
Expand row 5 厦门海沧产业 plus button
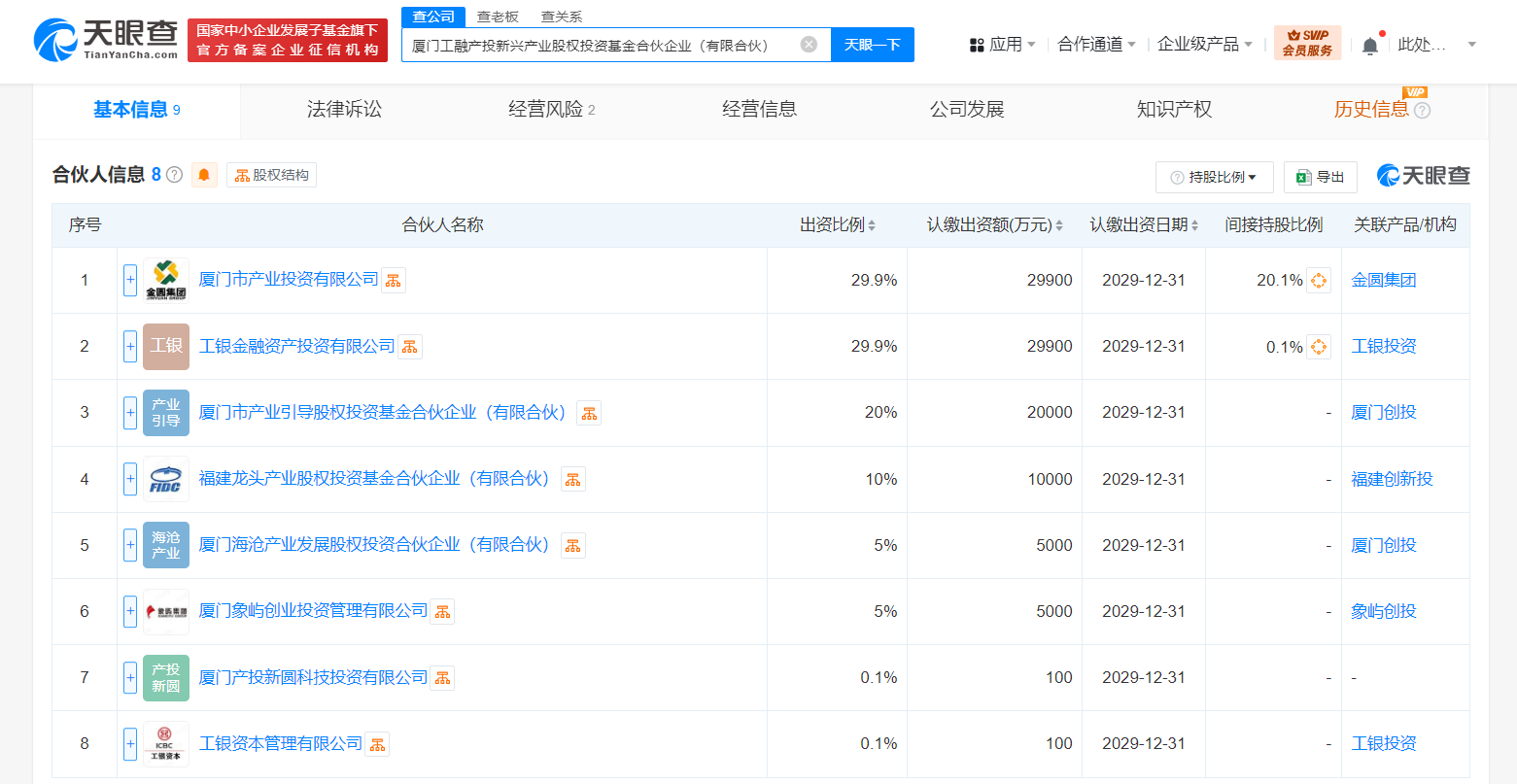(130, 546)
